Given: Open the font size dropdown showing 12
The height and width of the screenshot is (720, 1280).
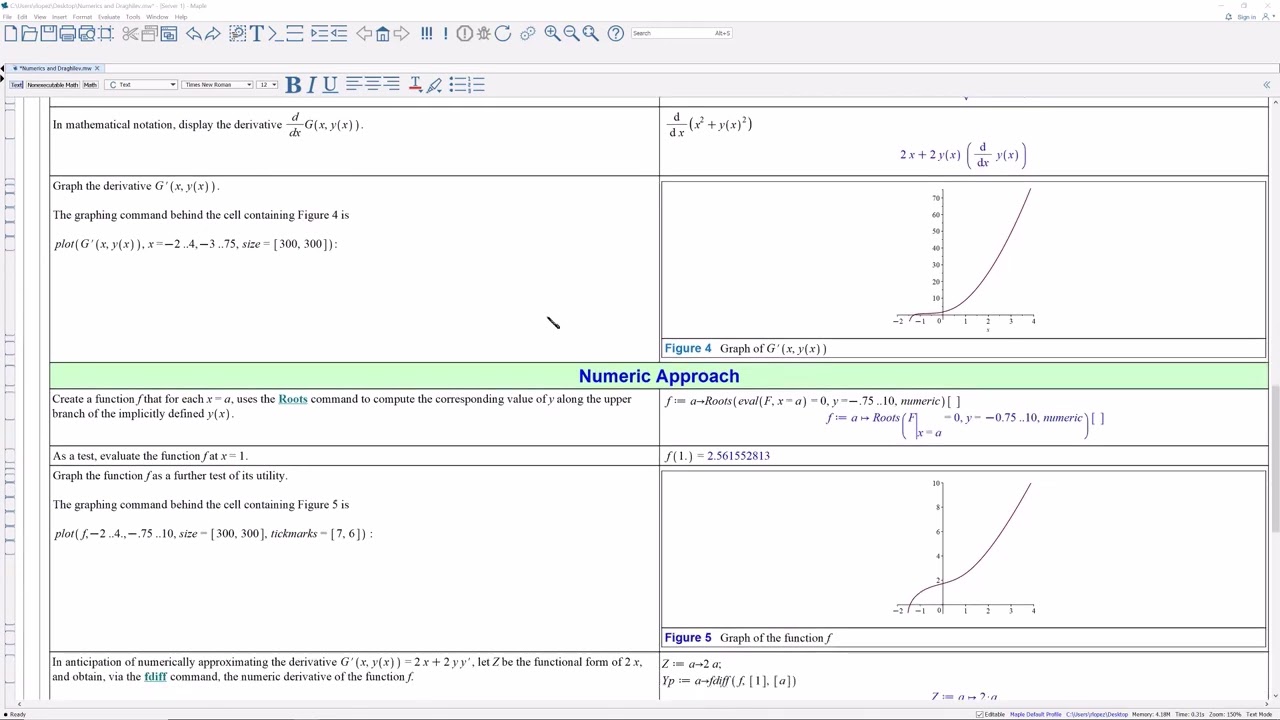Looking at the screenshot, I should pos(267,85).
